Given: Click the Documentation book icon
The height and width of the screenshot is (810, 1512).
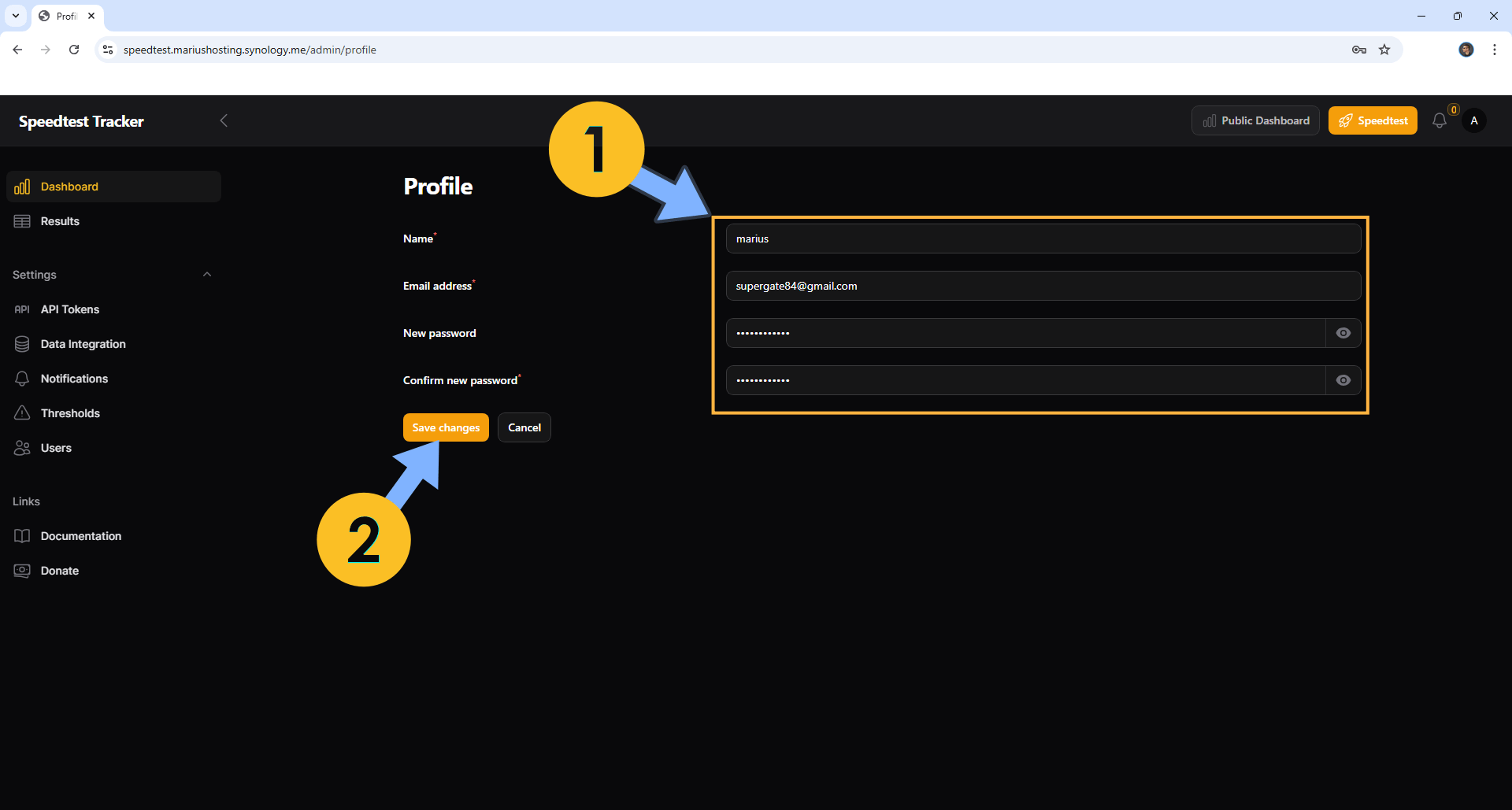Looking at the screenshot, I should [x=22, y=536].
